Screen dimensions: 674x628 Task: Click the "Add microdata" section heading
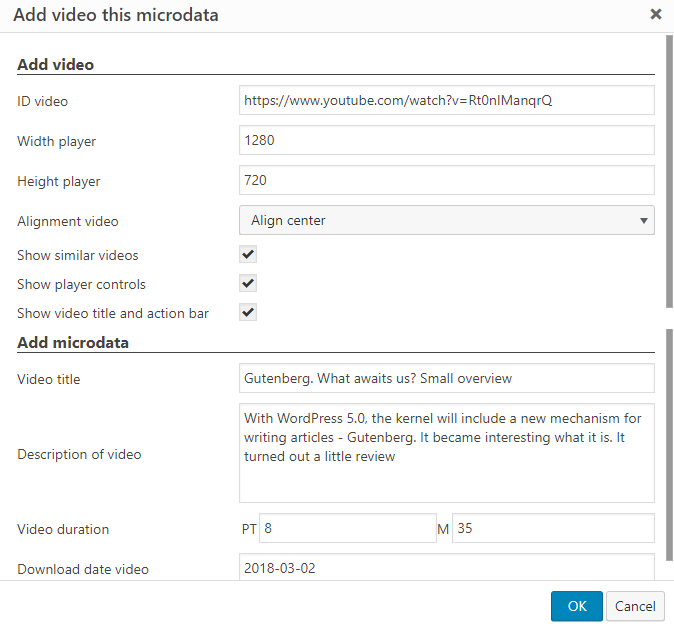coord(73,343)
